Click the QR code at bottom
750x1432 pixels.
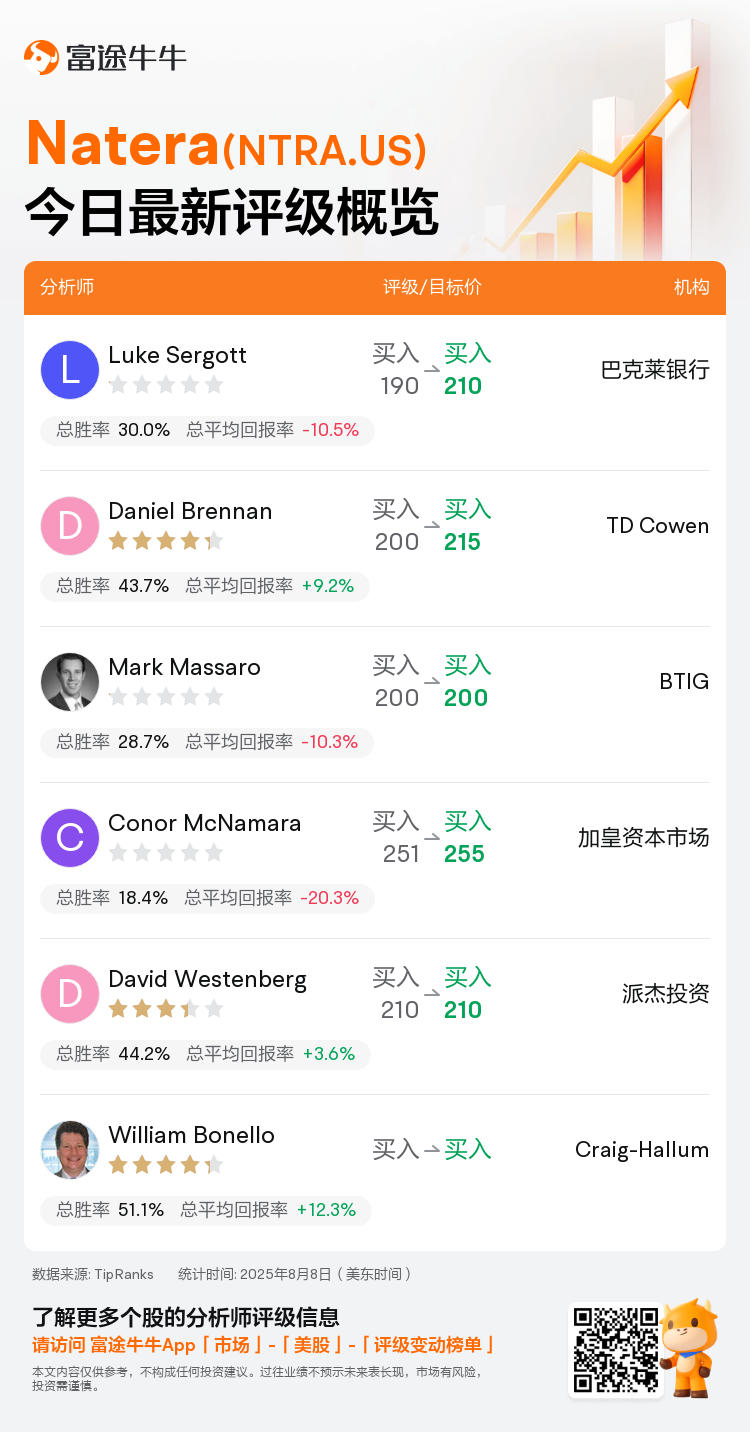pyautogui.click(x=615, y=1350)
